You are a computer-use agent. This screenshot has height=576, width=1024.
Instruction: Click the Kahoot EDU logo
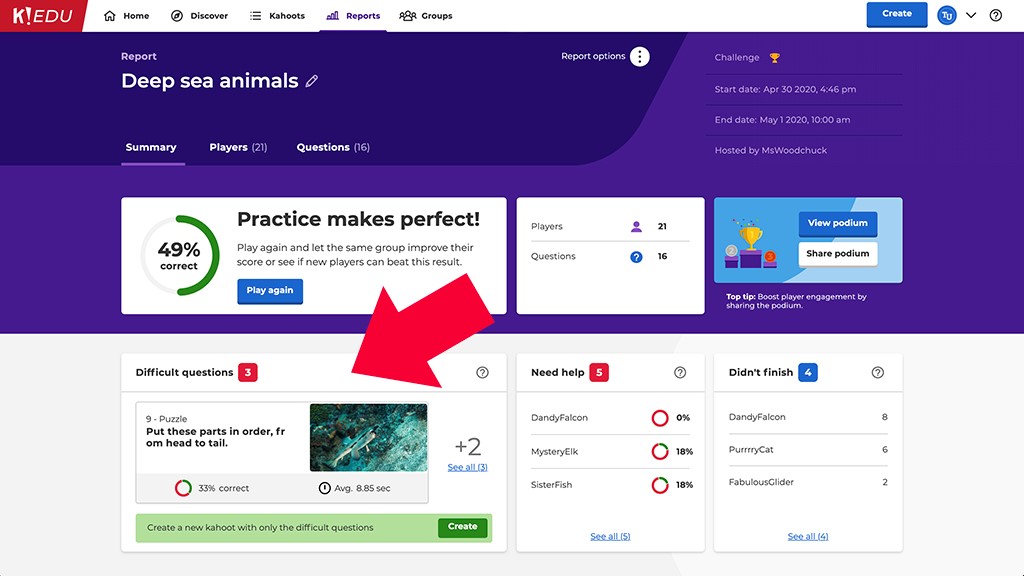[42, 15]
